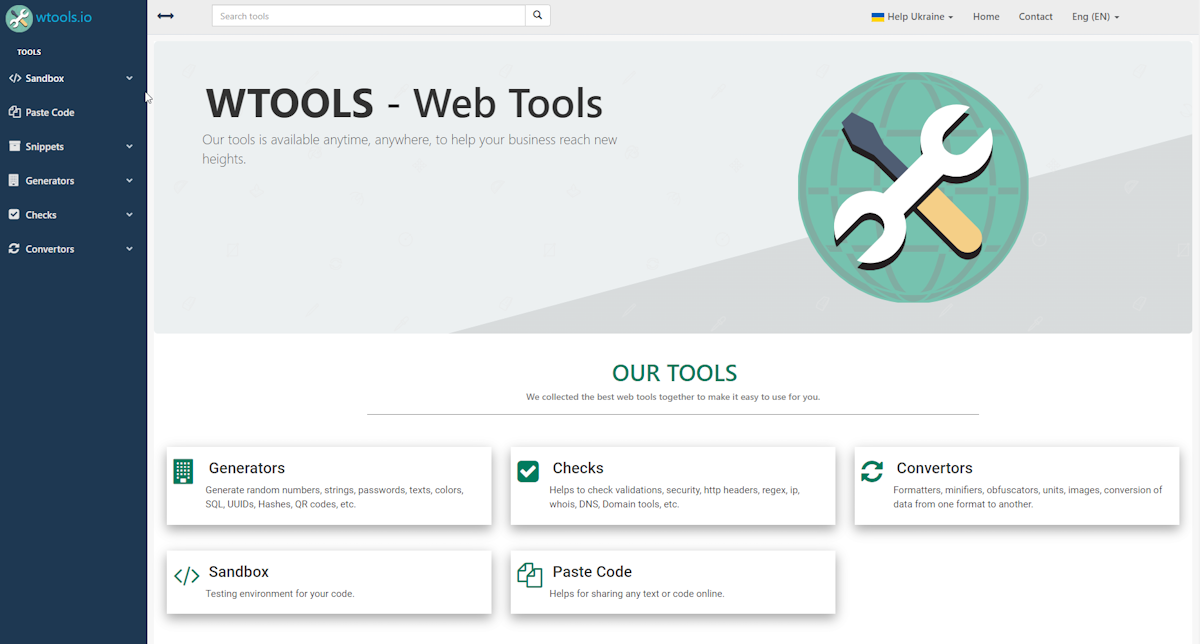Expand the Checks sidebar chevron
The width and height of the screenshot is (1200, 644).
[x=129, y=215]
